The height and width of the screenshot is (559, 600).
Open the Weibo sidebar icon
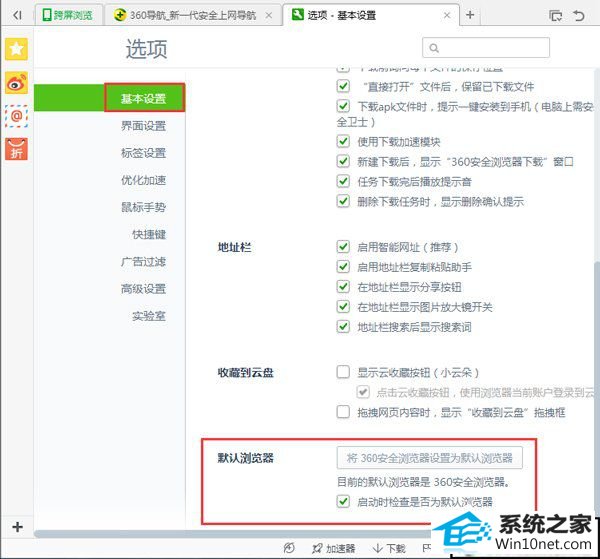pos(16,83)
